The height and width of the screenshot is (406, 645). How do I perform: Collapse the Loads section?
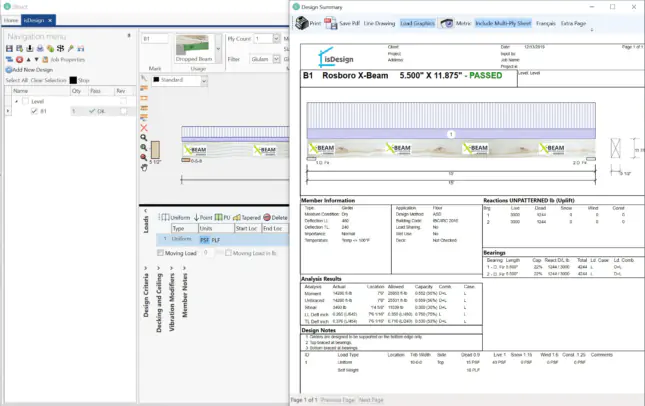pos(145,210)
